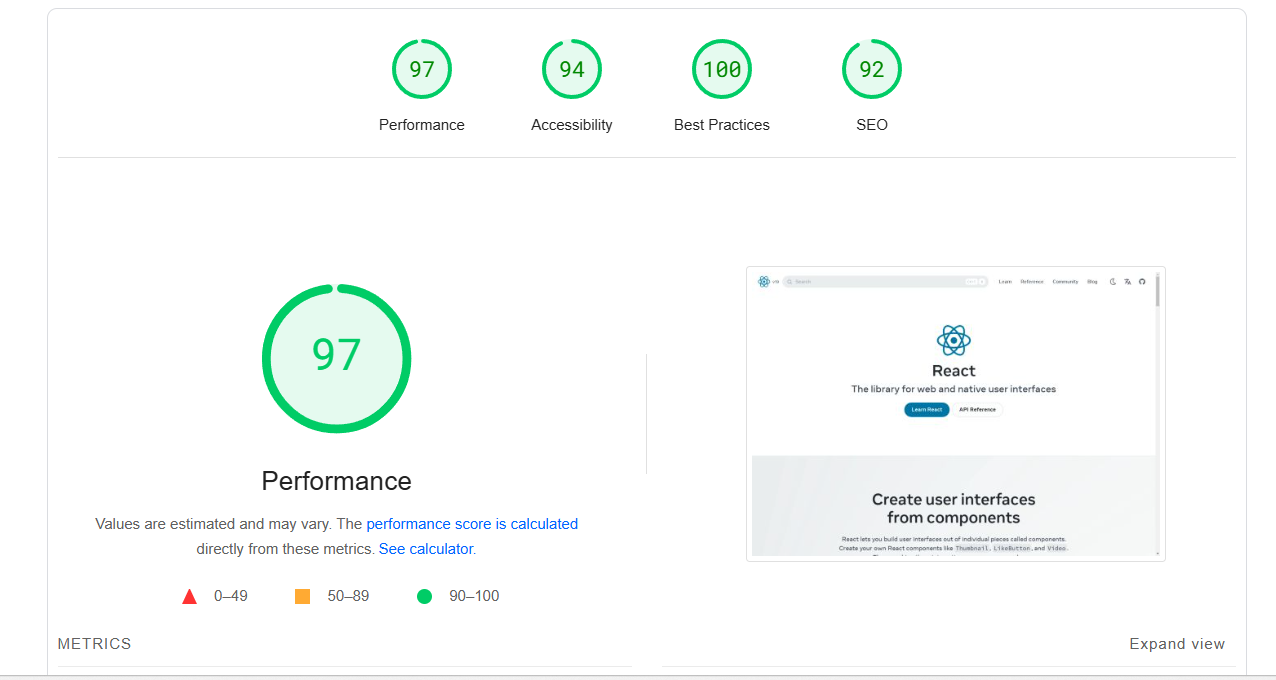Open the 'performance score is calculated' link
This screenshot has width=1276, height=680.
tap(472, 524)
